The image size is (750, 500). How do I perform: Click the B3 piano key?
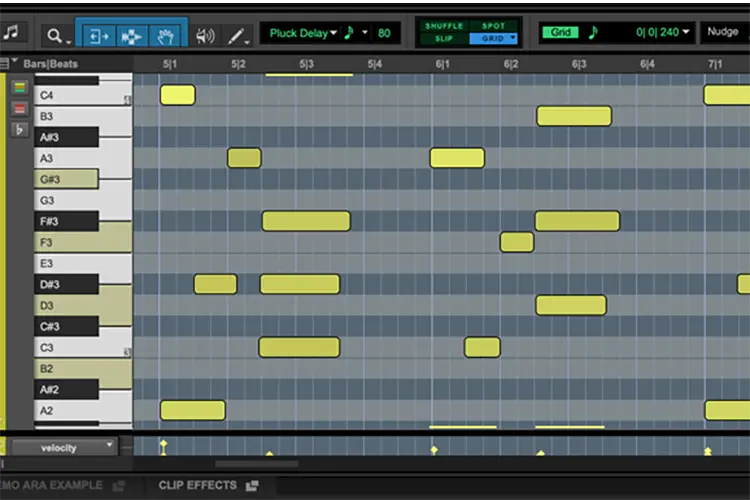tap(83, 116)
